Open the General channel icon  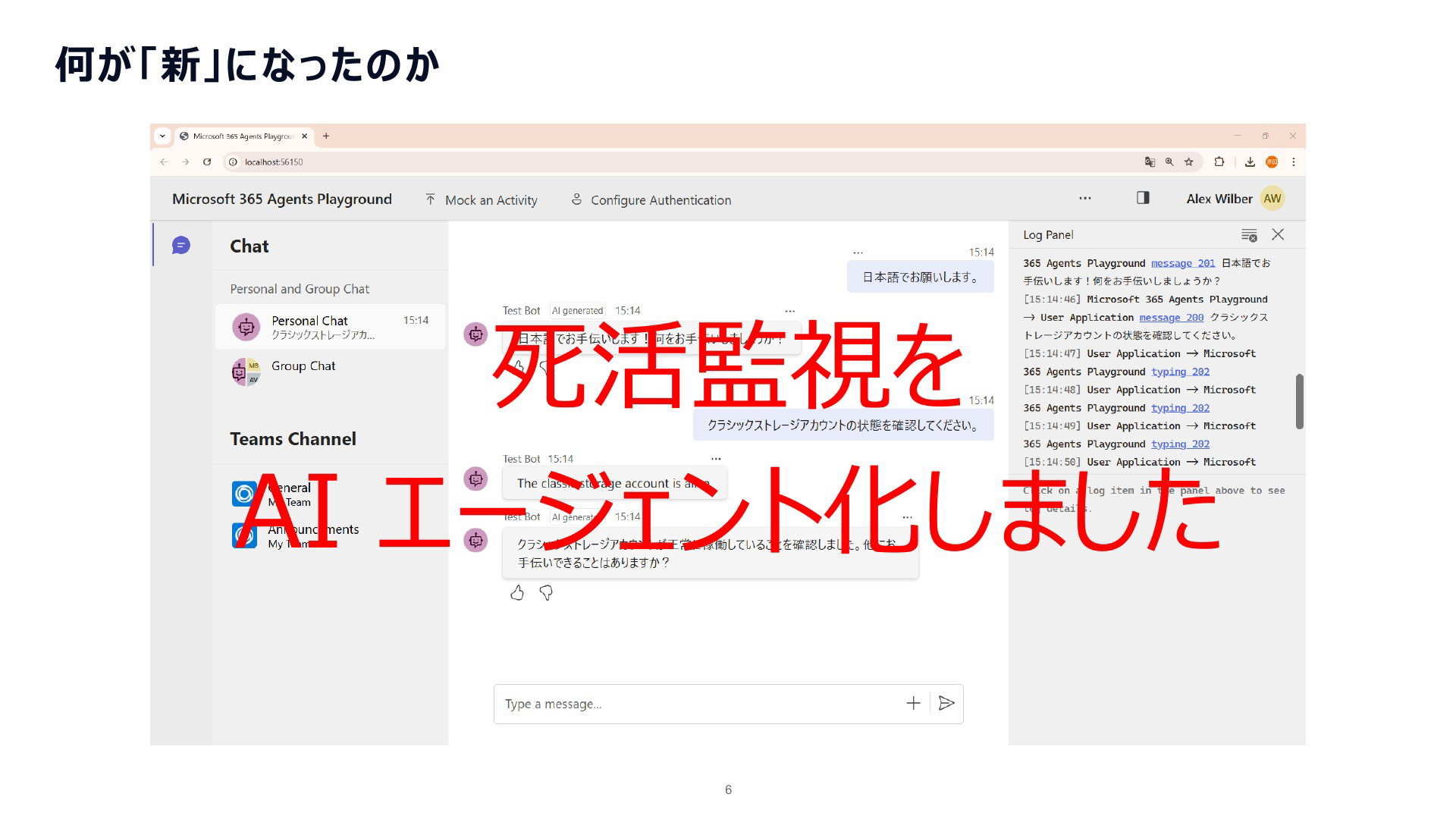244,494
